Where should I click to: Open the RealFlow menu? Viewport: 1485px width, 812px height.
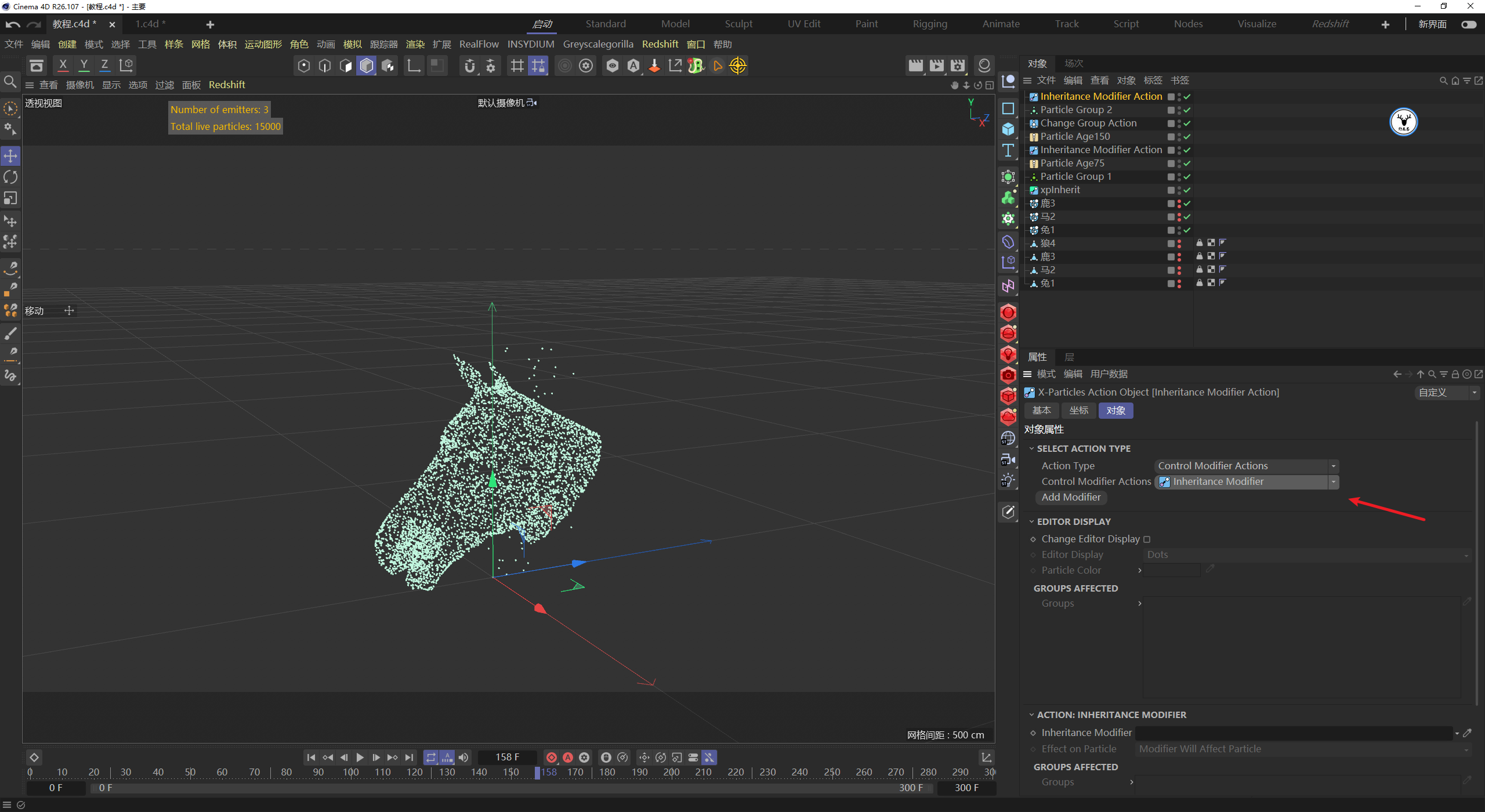479,45
